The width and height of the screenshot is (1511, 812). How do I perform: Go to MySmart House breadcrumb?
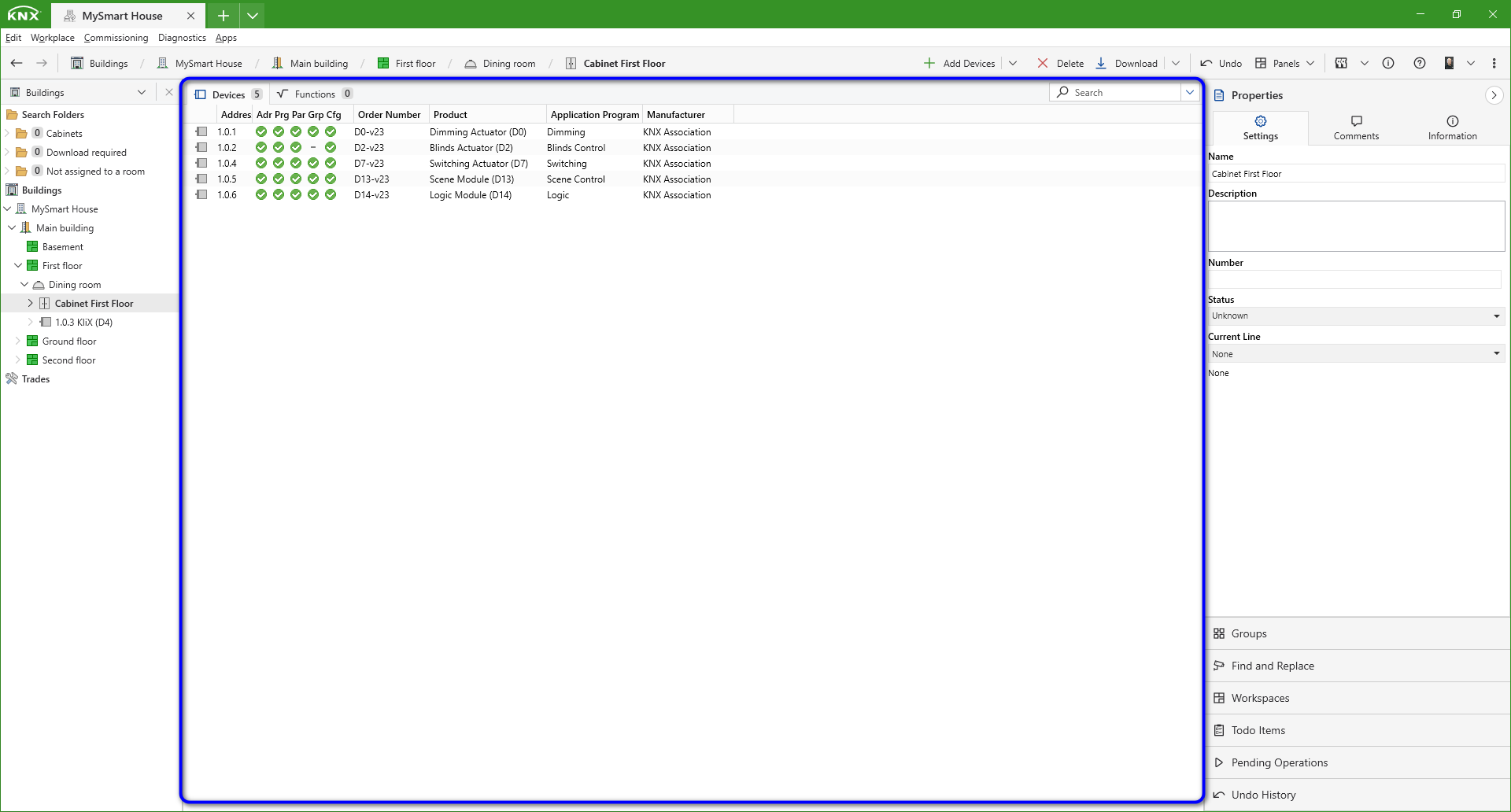coord(199,63)
